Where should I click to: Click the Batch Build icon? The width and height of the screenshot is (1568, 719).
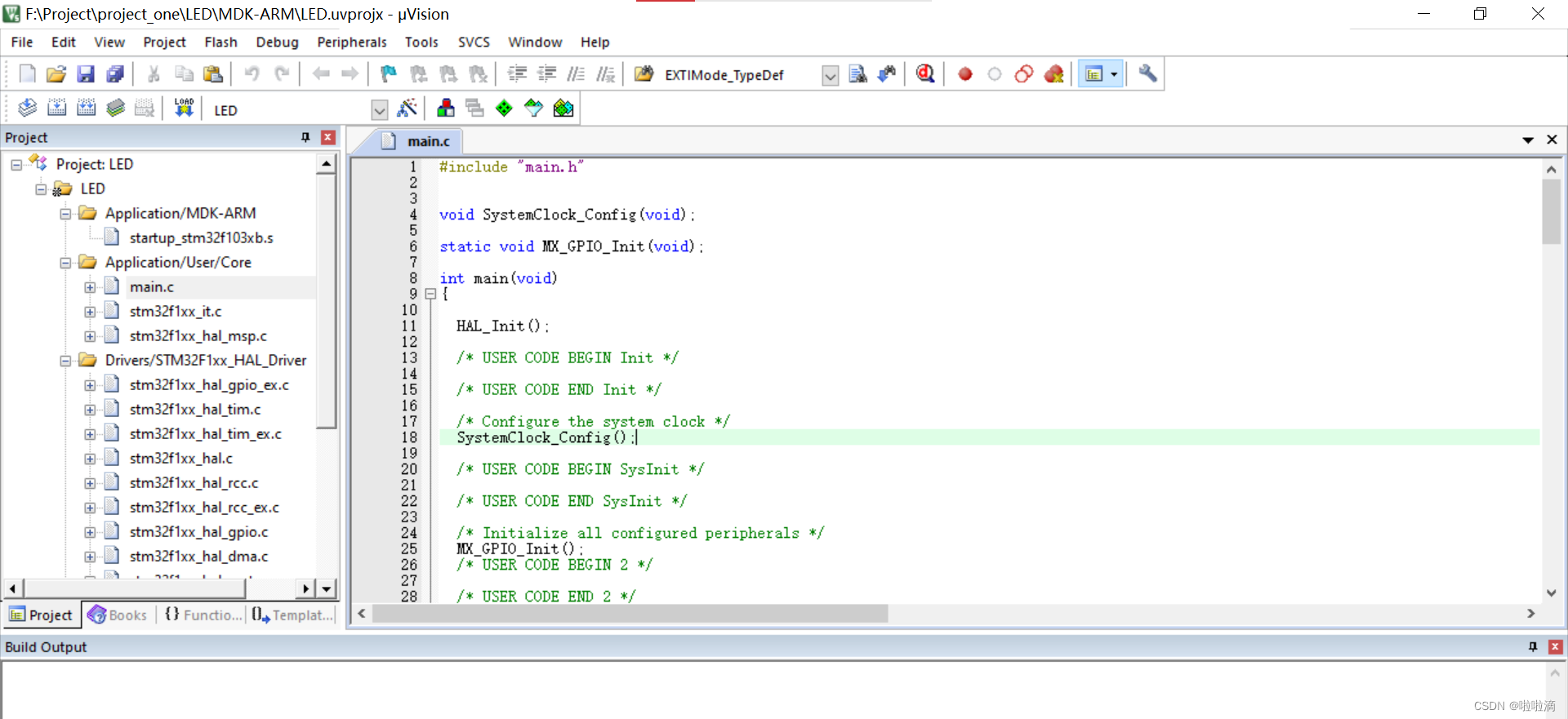[115, 108]
